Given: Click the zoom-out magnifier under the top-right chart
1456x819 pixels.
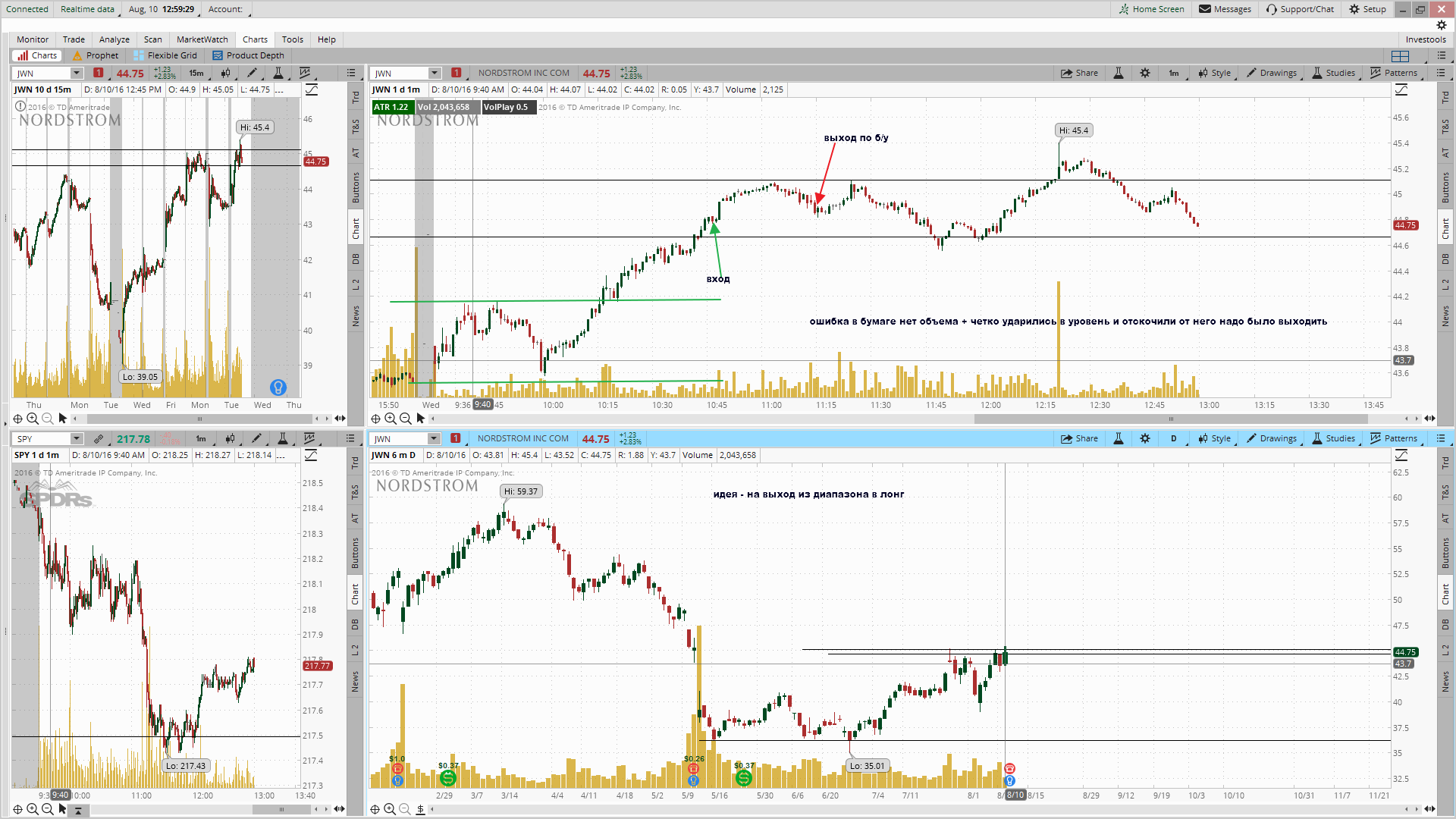Looking at the screenshot, I should (x=406, y=419).
